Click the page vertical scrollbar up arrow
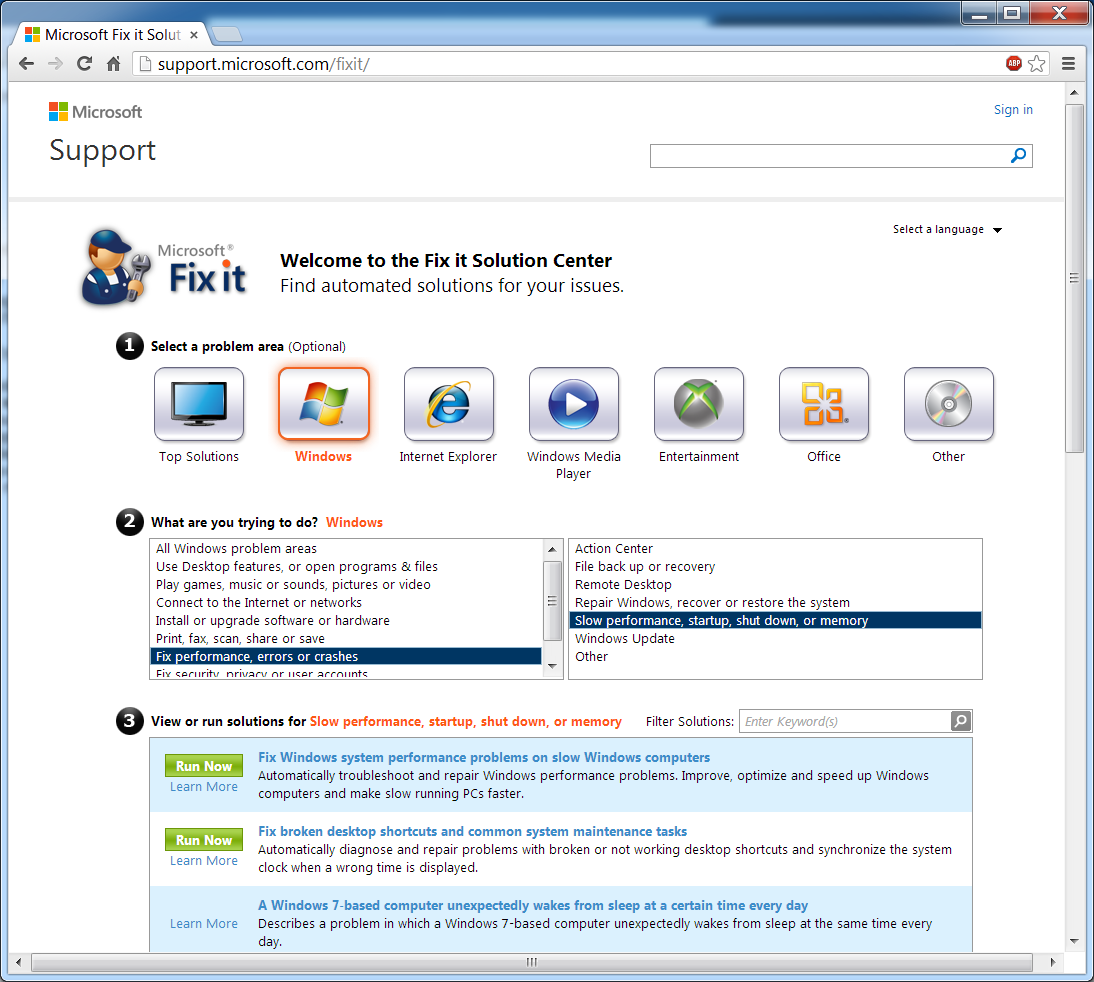Viewport: 1094px width, 982px height. coord(1074,93)
